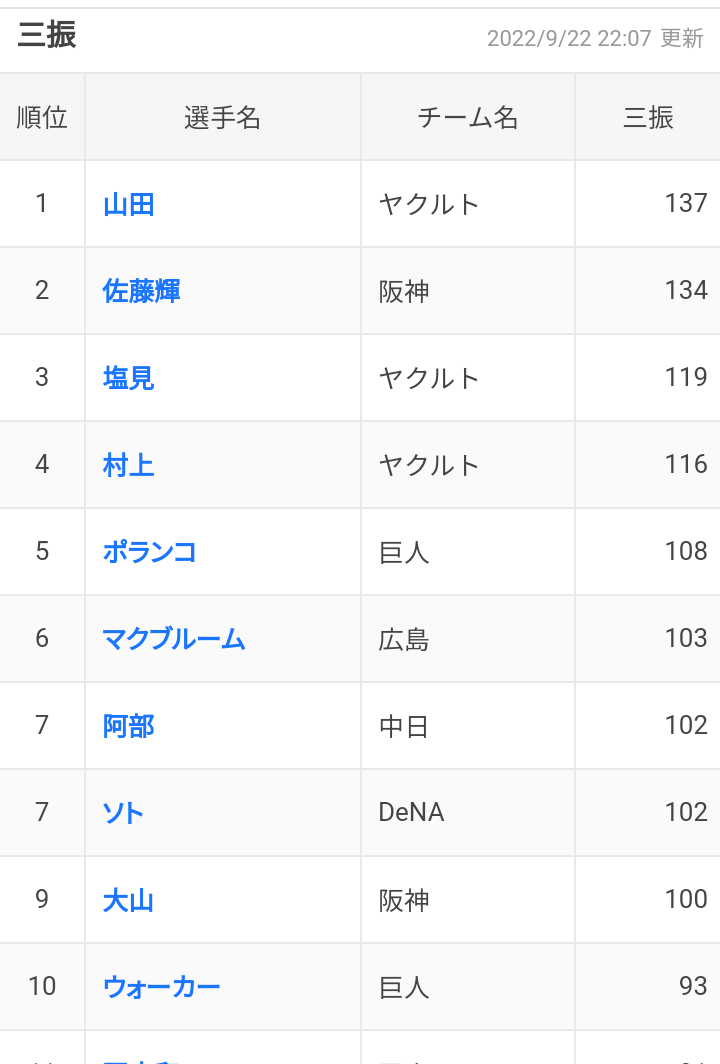This screenshot has width=720, height=1064.
Task: Open player link マクブルーム
Action: [174, 639]
